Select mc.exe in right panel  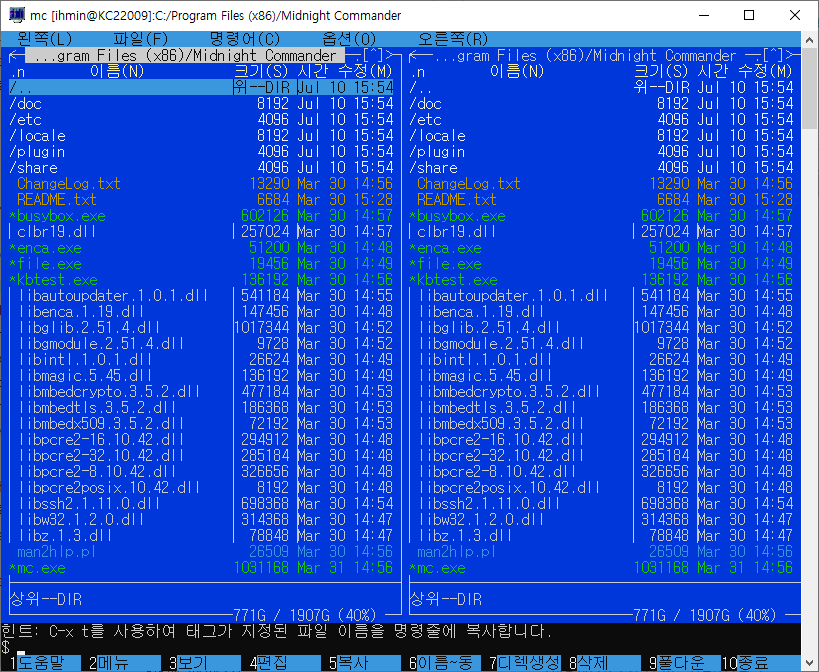point(601,568)
